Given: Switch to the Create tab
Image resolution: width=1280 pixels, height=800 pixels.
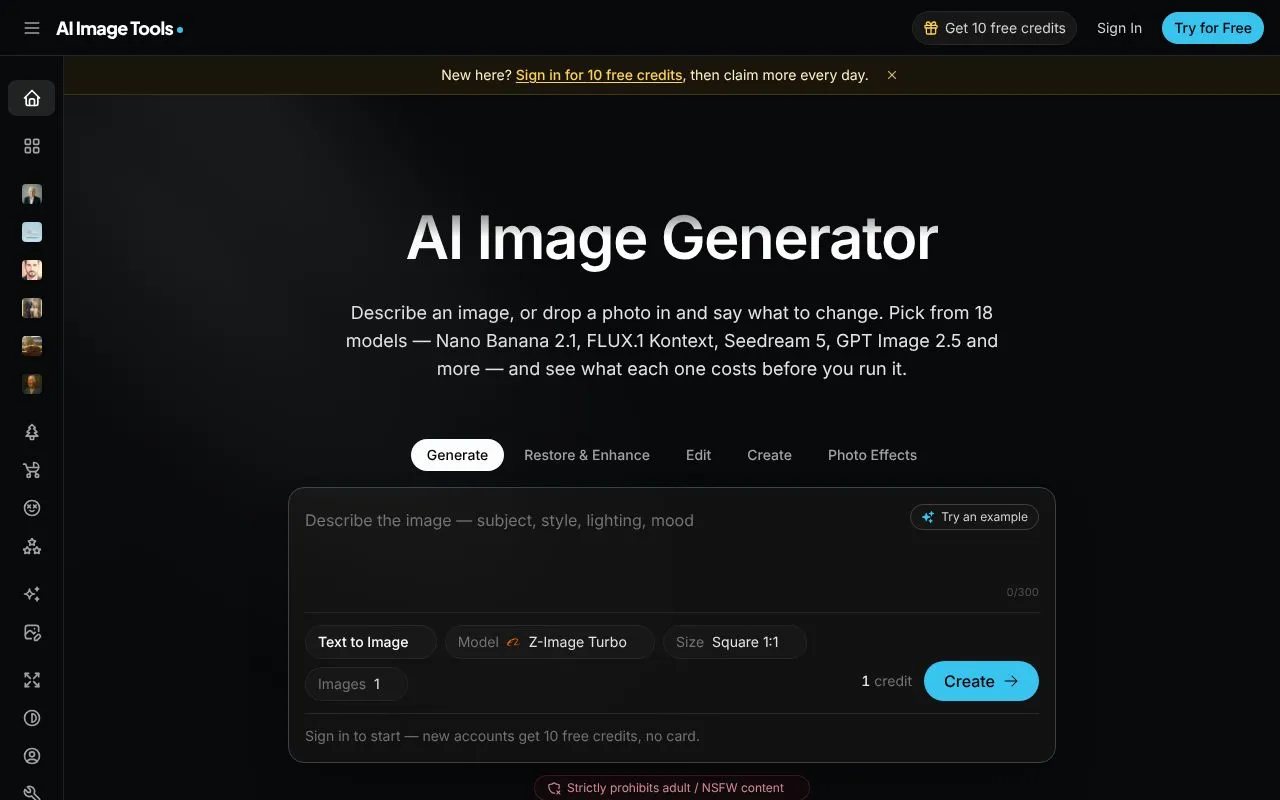Looking at the screenshot, I should [x=769, y=455].
